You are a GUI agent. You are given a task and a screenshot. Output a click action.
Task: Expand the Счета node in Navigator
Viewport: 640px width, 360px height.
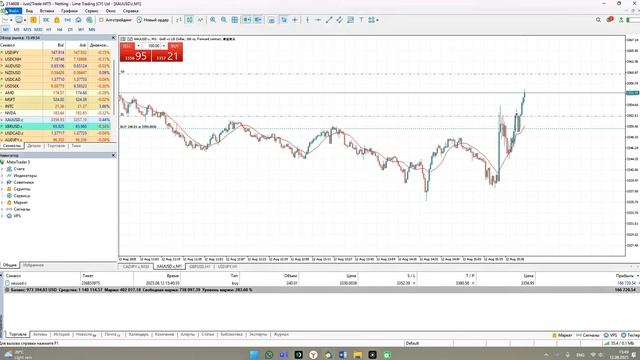pos(2,169)
